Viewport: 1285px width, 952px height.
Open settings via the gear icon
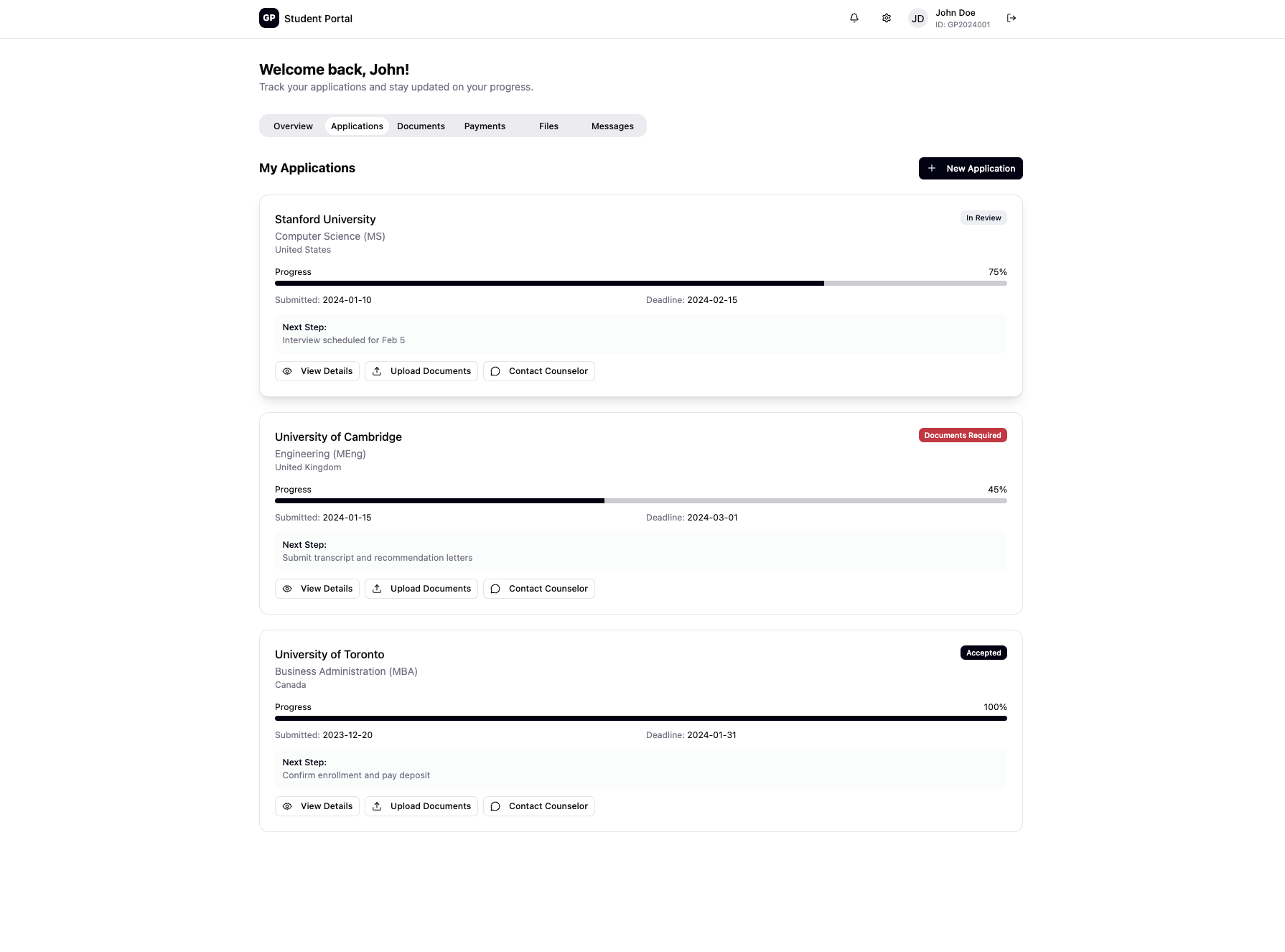point(887,18)
